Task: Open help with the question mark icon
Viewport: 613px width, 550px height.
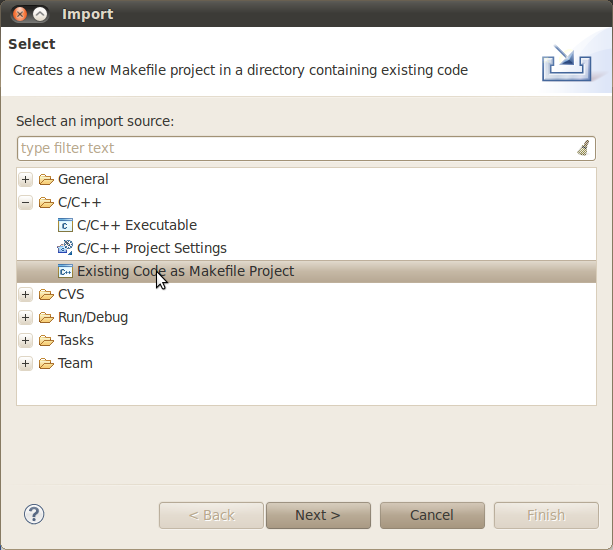Action: tap(34, 514)
